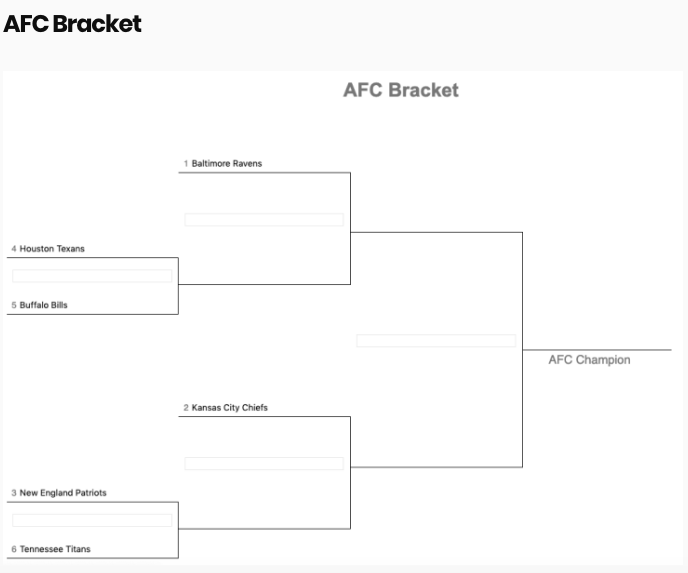The width and height of the screenshot is (688, 573).
Task: Click the bold AFC Bracket page heading
Action: [x=72, y=24]
